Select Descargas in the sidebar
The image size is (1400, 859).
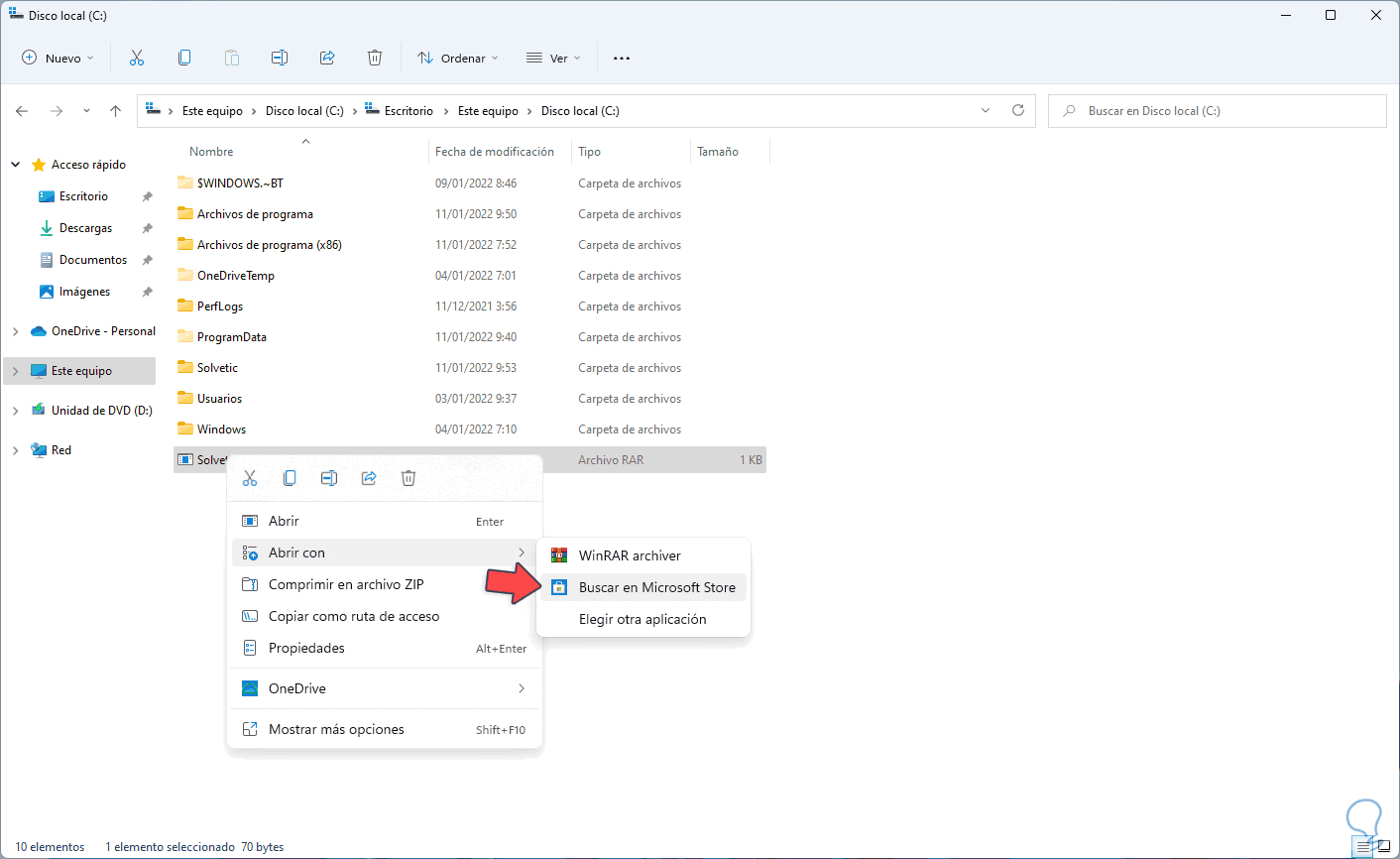point(85,228)
